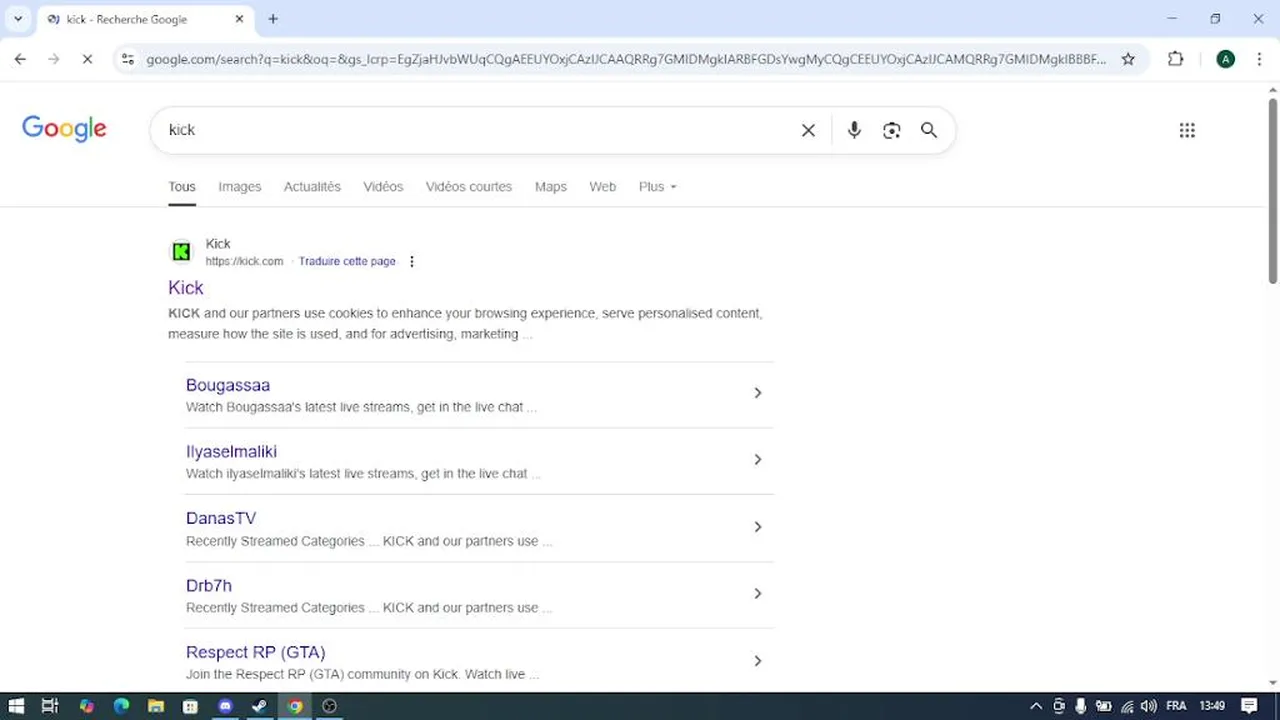1280x720 pixels.
Task: Open the 13:49 clock in the taskbar
Action: 1211,706
